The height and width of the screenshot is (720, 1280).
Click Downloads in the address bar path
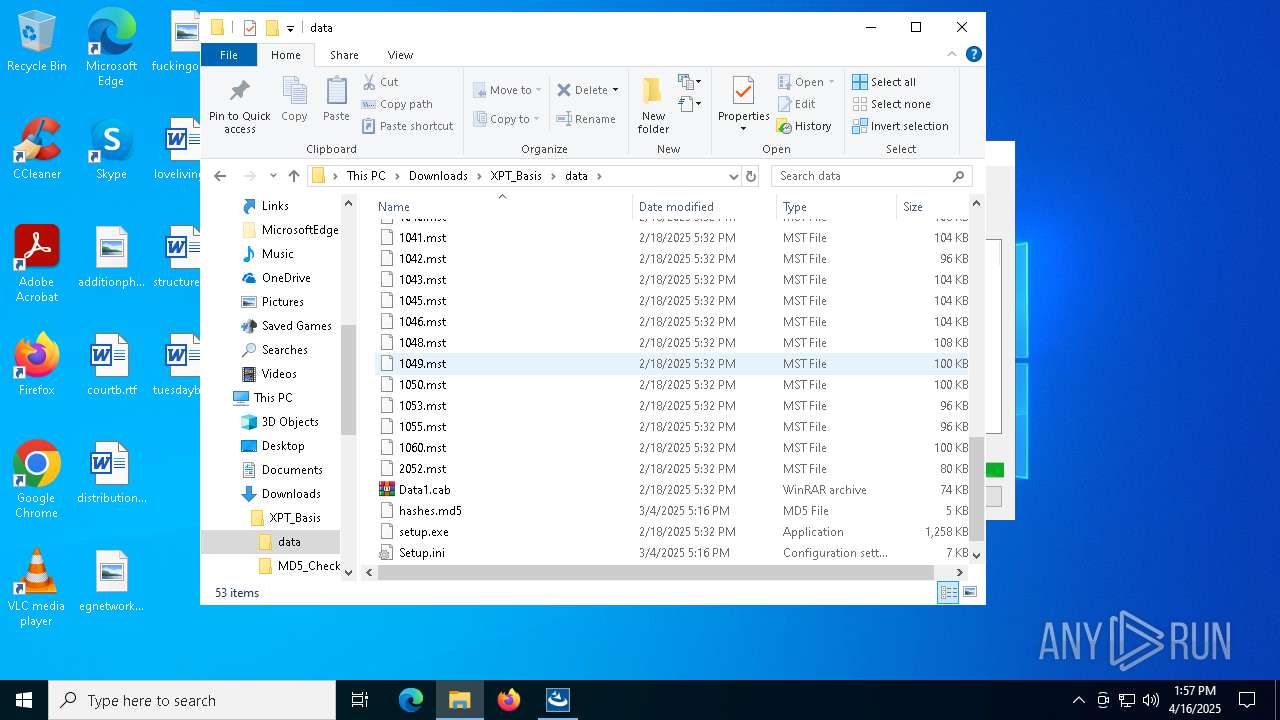click(x=438, y=176)
